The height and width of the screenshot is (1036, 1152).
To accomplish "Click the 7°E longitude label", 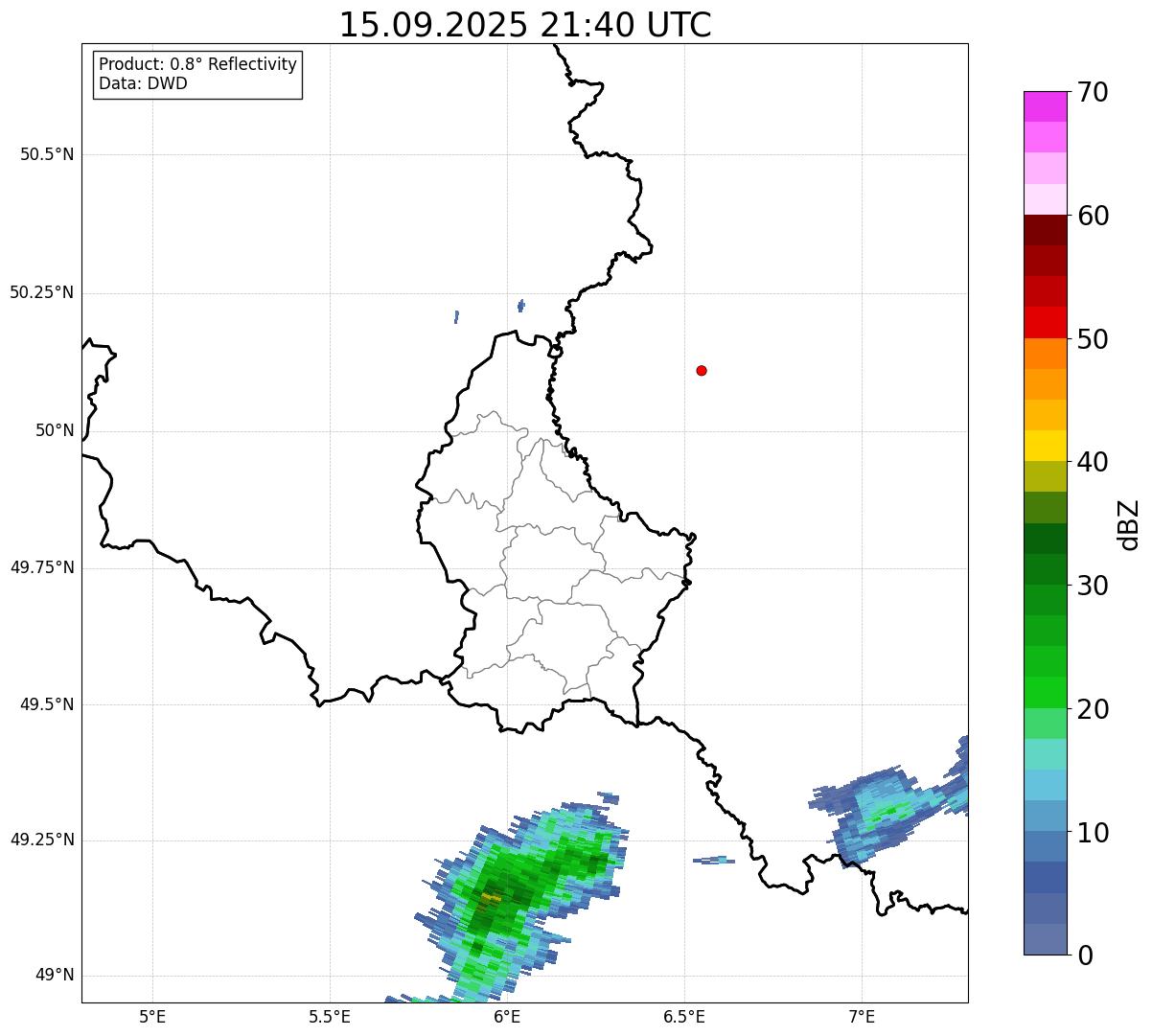I will 862,1016.
